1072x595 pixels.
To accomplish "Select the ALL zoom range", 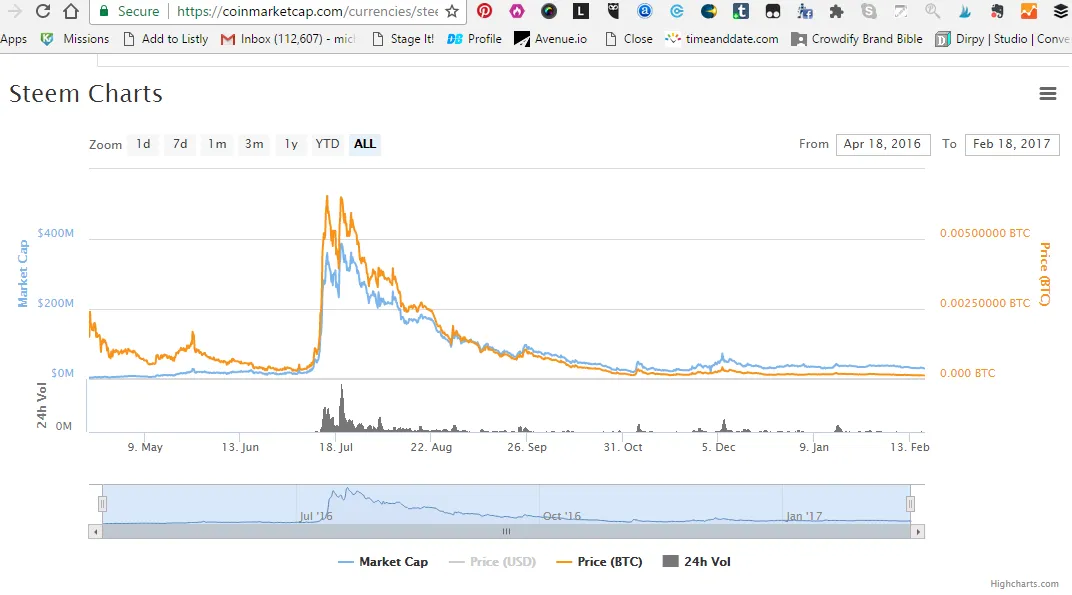I will 364,144.
